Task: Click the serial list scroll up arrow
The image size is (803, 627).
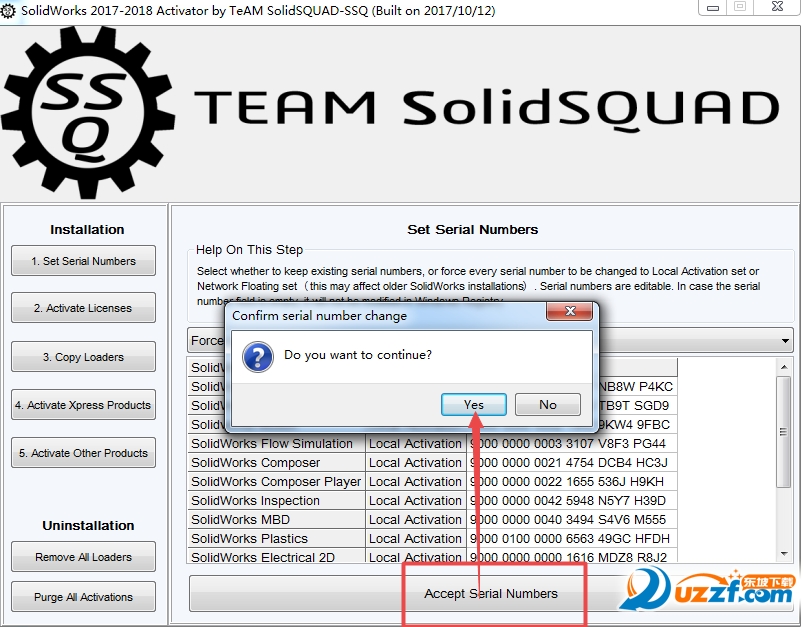Action: click(x=784, y=367)
